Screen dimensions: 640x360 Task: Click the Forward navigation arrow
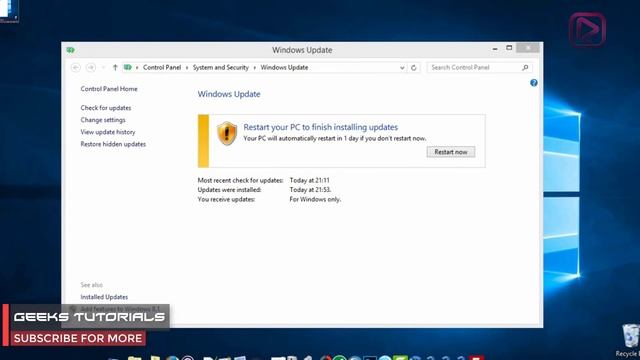click(x=91, y=67)
